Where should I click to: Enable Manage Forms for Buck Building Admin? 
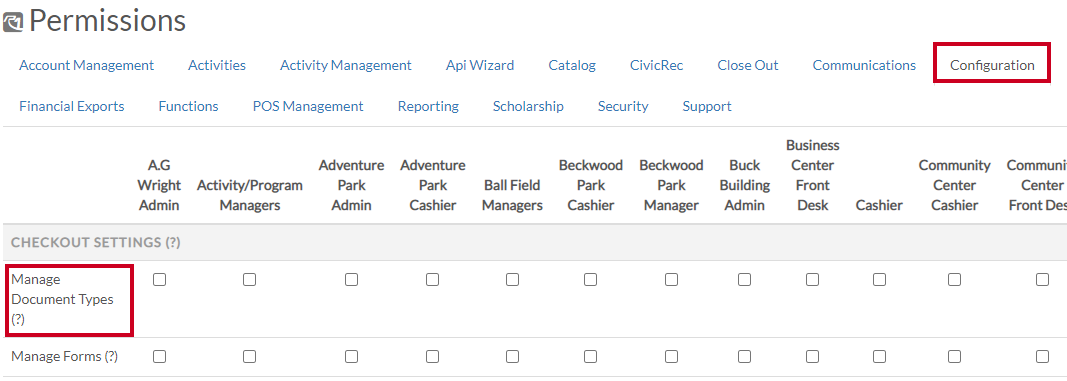click(744, 357)
